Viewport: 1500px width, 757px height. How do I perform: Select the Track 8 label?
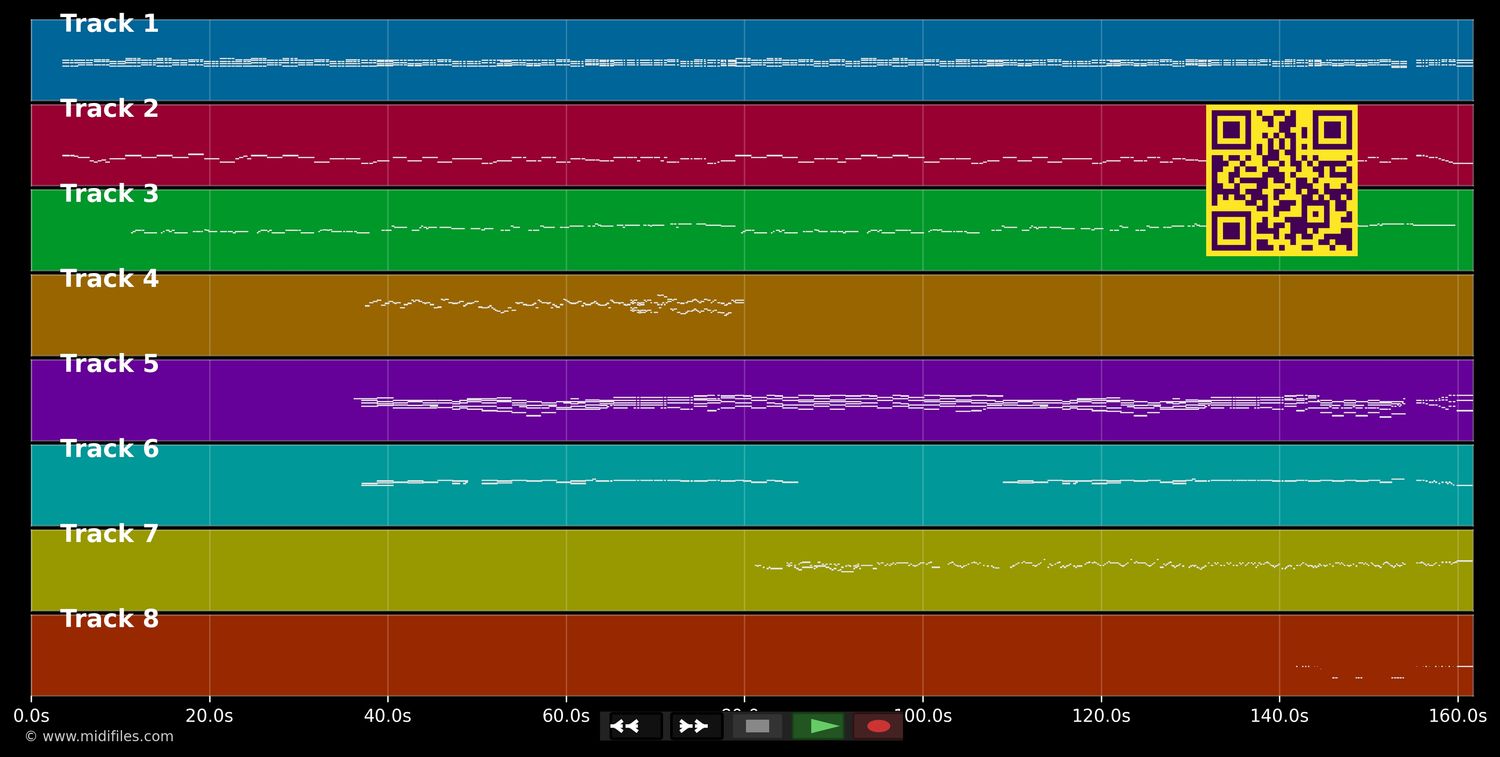pos(109,619)
